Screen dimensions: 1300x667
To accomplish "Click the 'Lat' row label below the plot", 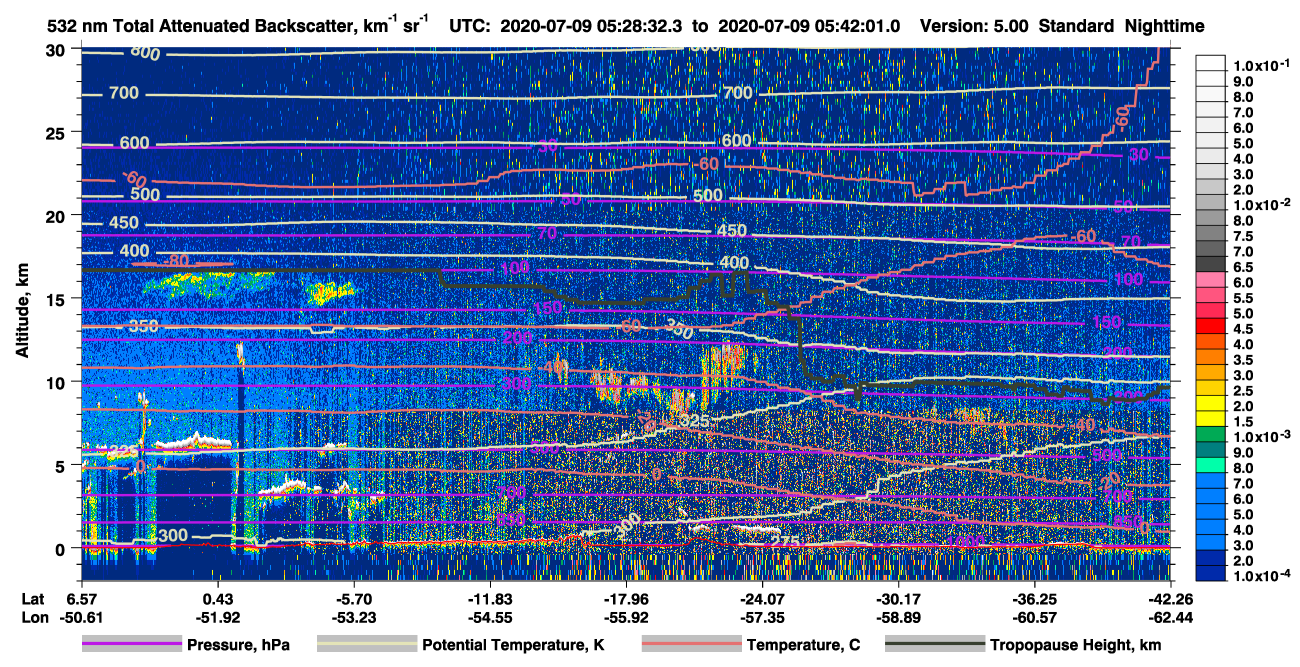I will (x=32, y=599).
